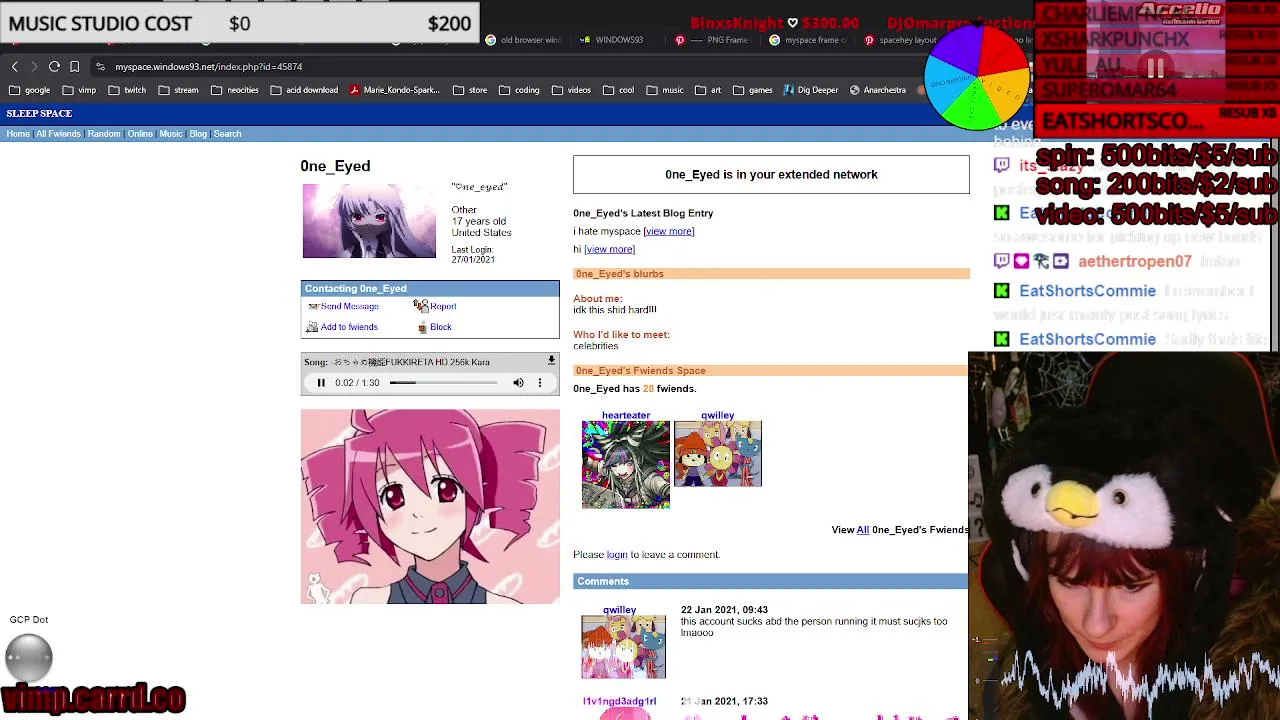This screenshot has height=720, width=1280.
Task: Click the pause icon on stream overlay
Action: click(x=1155, y=69)
